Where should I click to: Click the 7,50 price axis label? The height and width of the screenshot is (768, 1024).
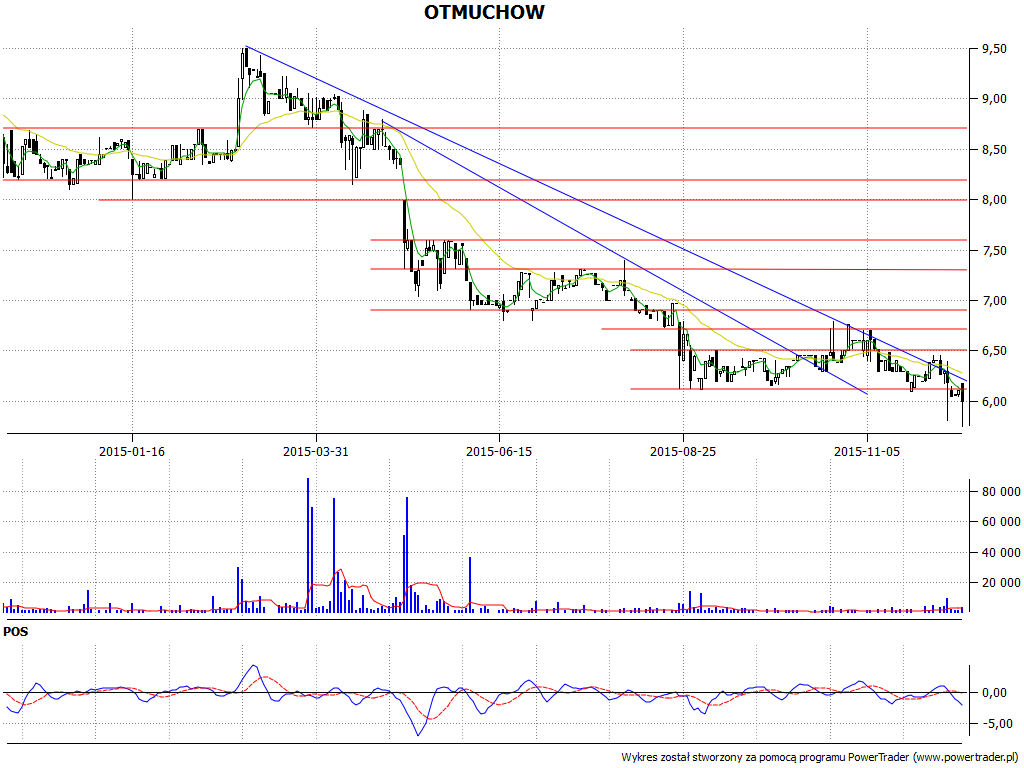pyautogui.click(x=994, y=251)
